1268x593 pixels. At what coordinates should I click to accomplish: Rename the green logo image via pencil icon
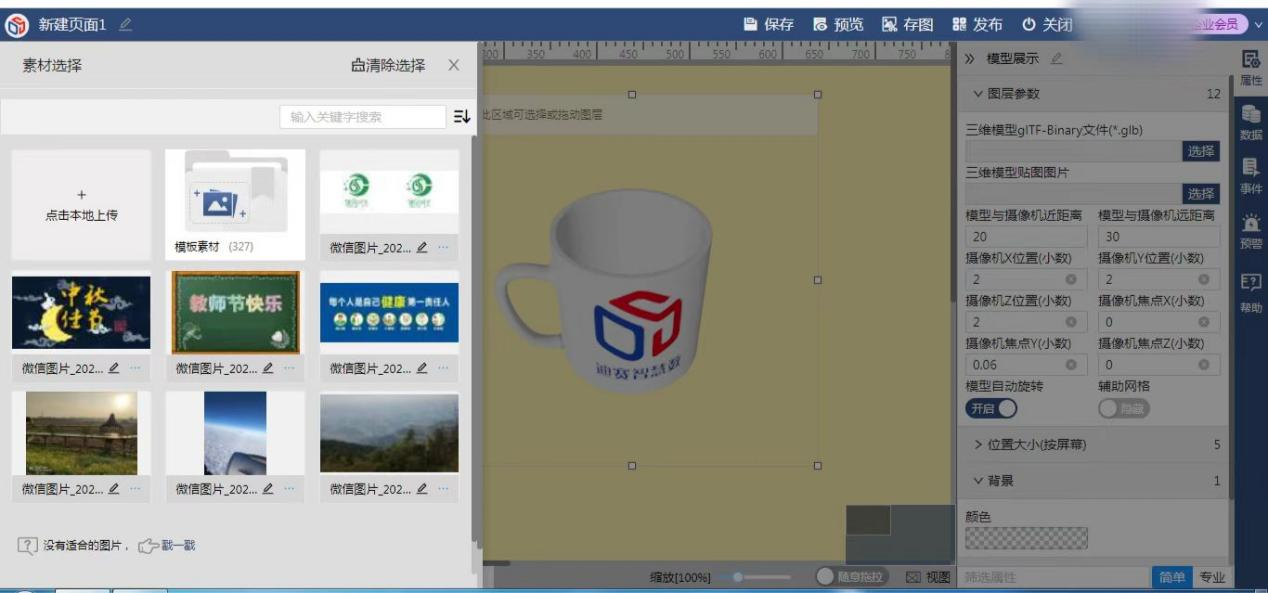422,247
